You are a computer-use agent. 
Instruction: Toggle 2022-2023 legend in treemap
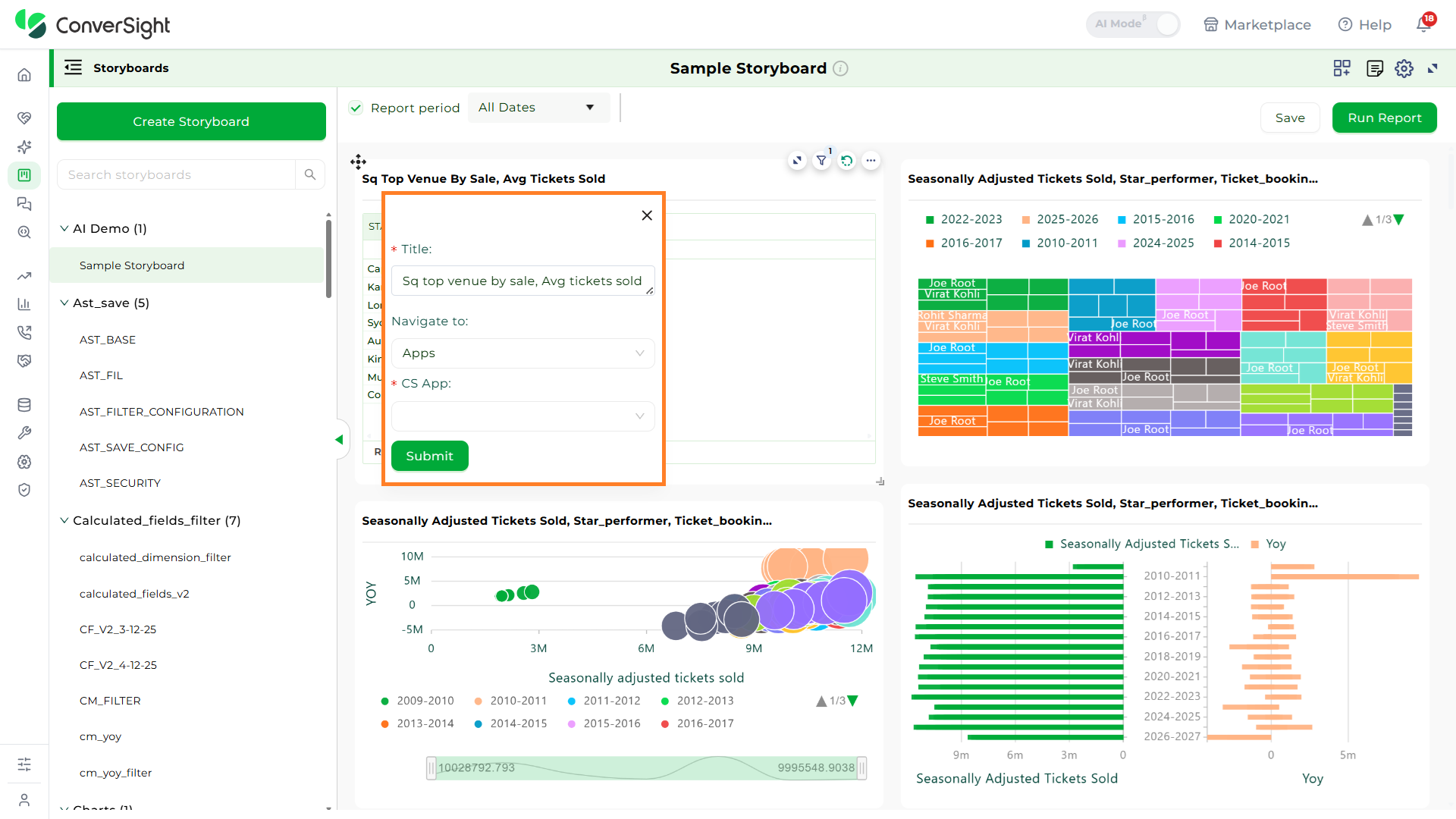pos(964,219)
